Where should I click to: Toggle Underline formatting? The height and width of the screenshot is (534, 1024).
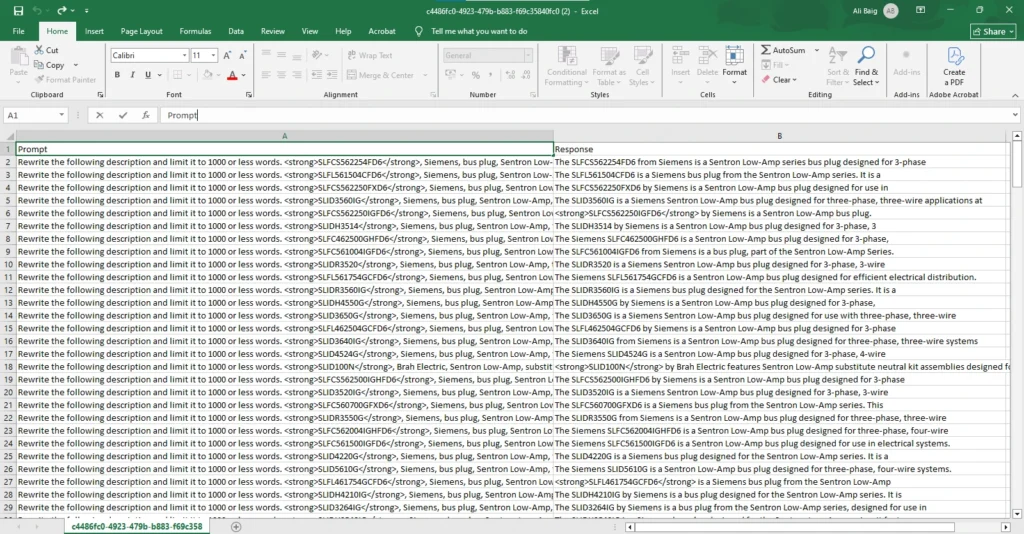[x=148, y=75]
